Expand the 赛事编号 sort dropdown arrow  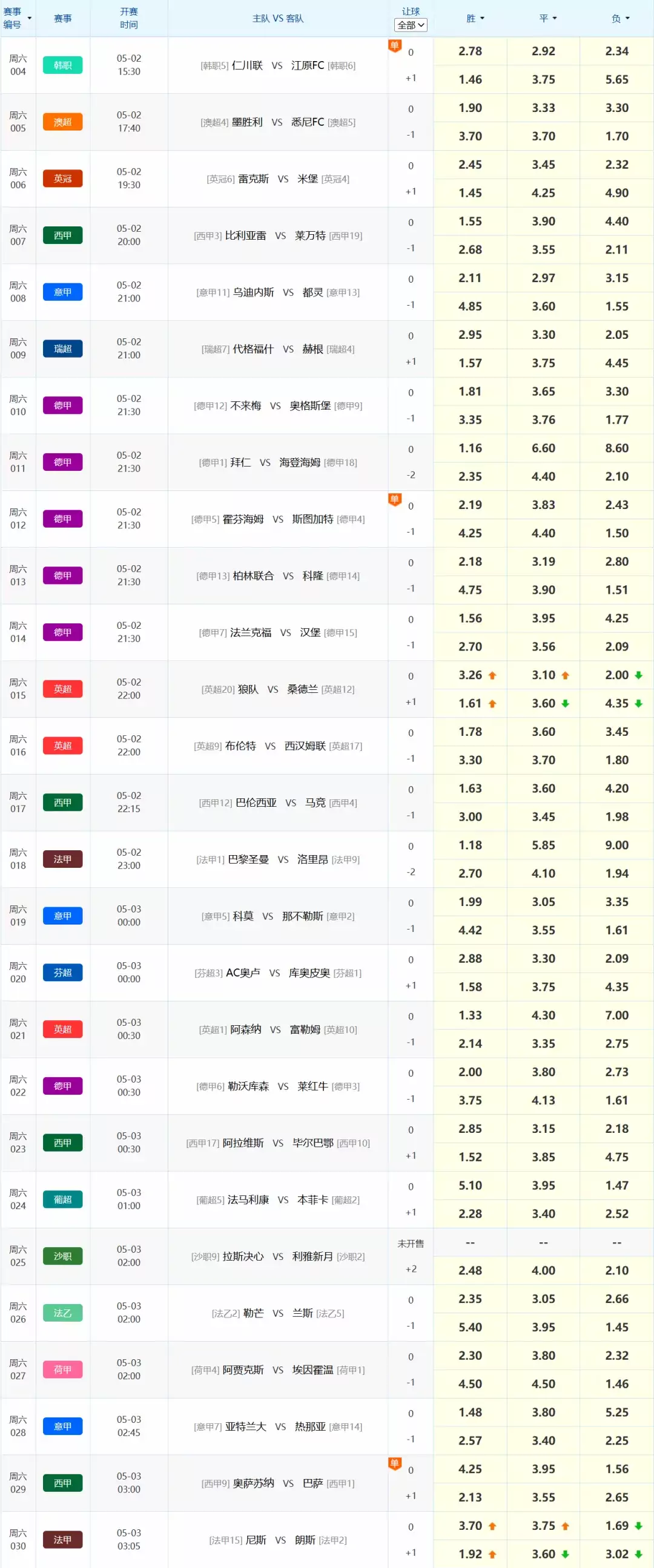(29, 18)
